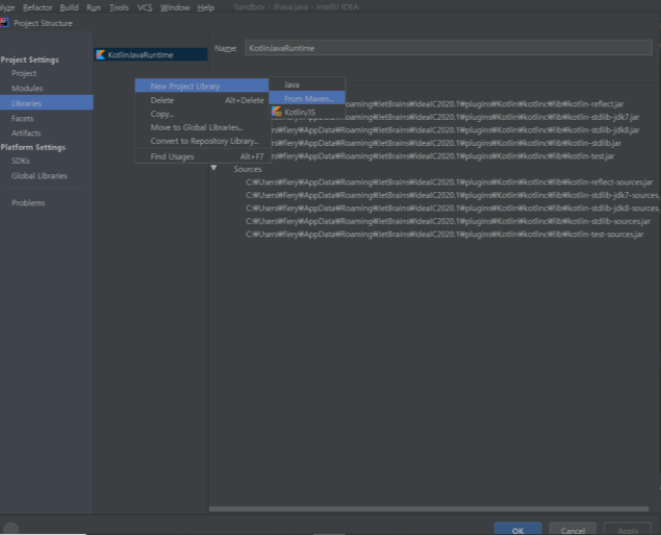The height and width of the screenshot is (535, 661).
Task: Select kotlin-stdlib-sources.jar entry
Action: pos(448,221)
